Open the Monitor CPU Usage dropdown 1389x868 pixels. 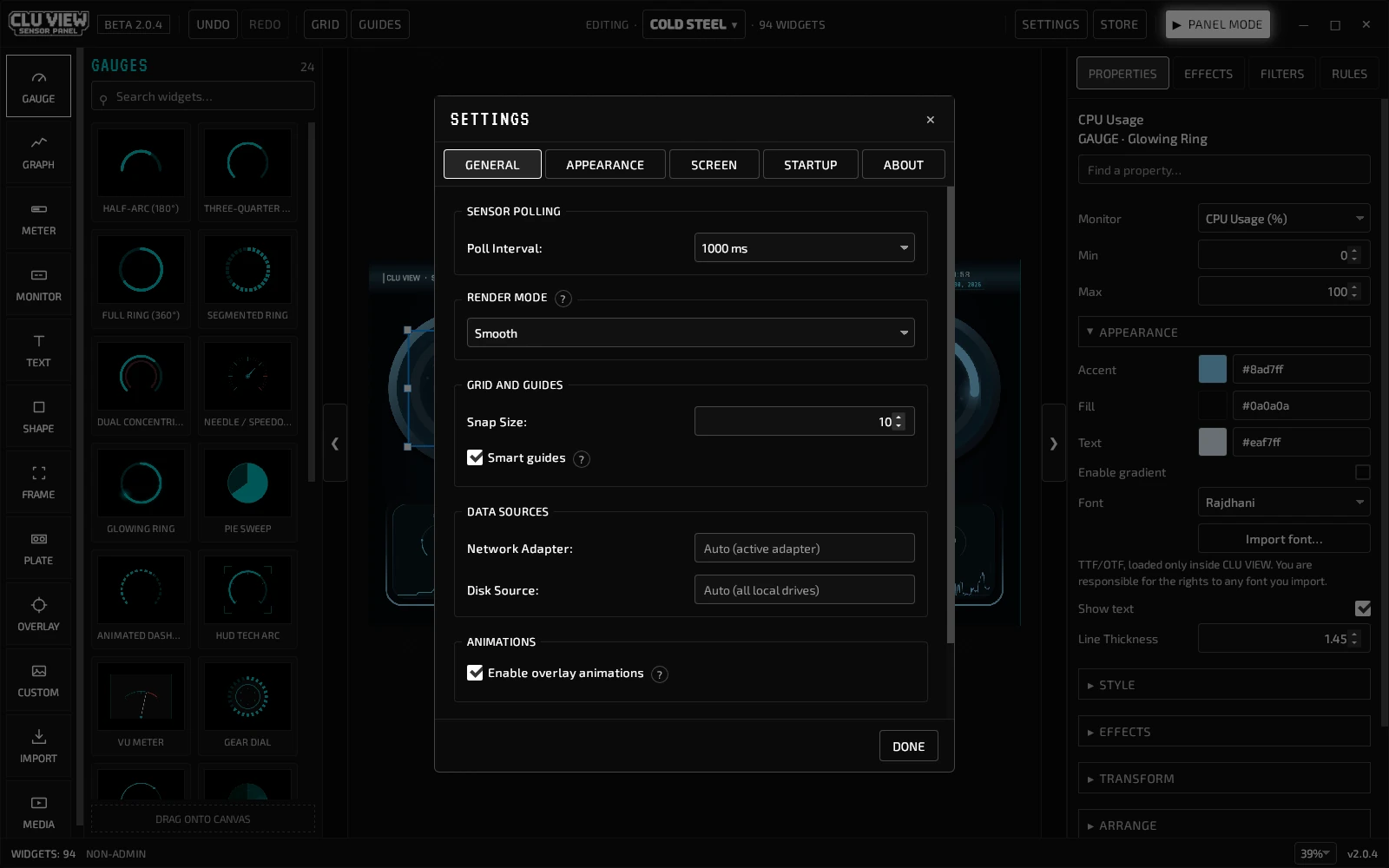click(1284, 219)
